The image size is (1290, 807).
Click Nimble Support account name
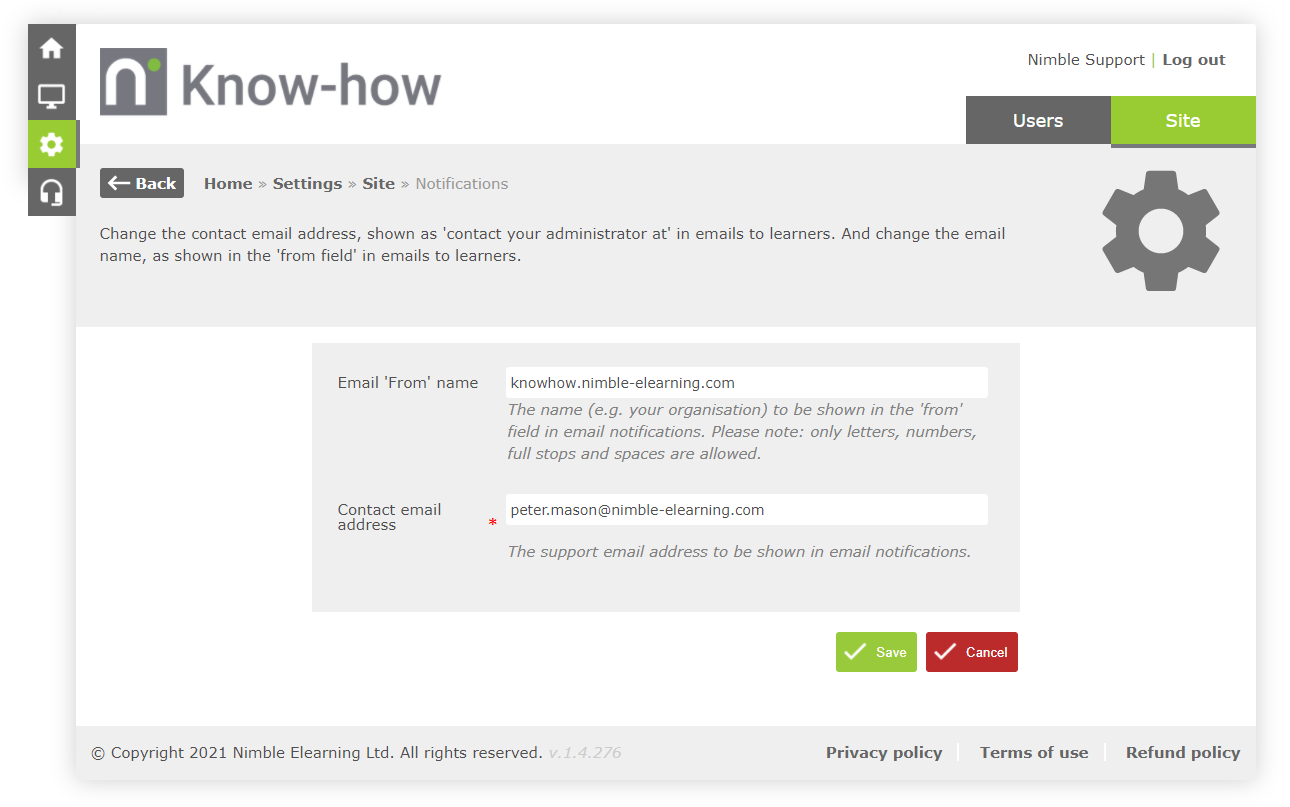click(1086, 60)
